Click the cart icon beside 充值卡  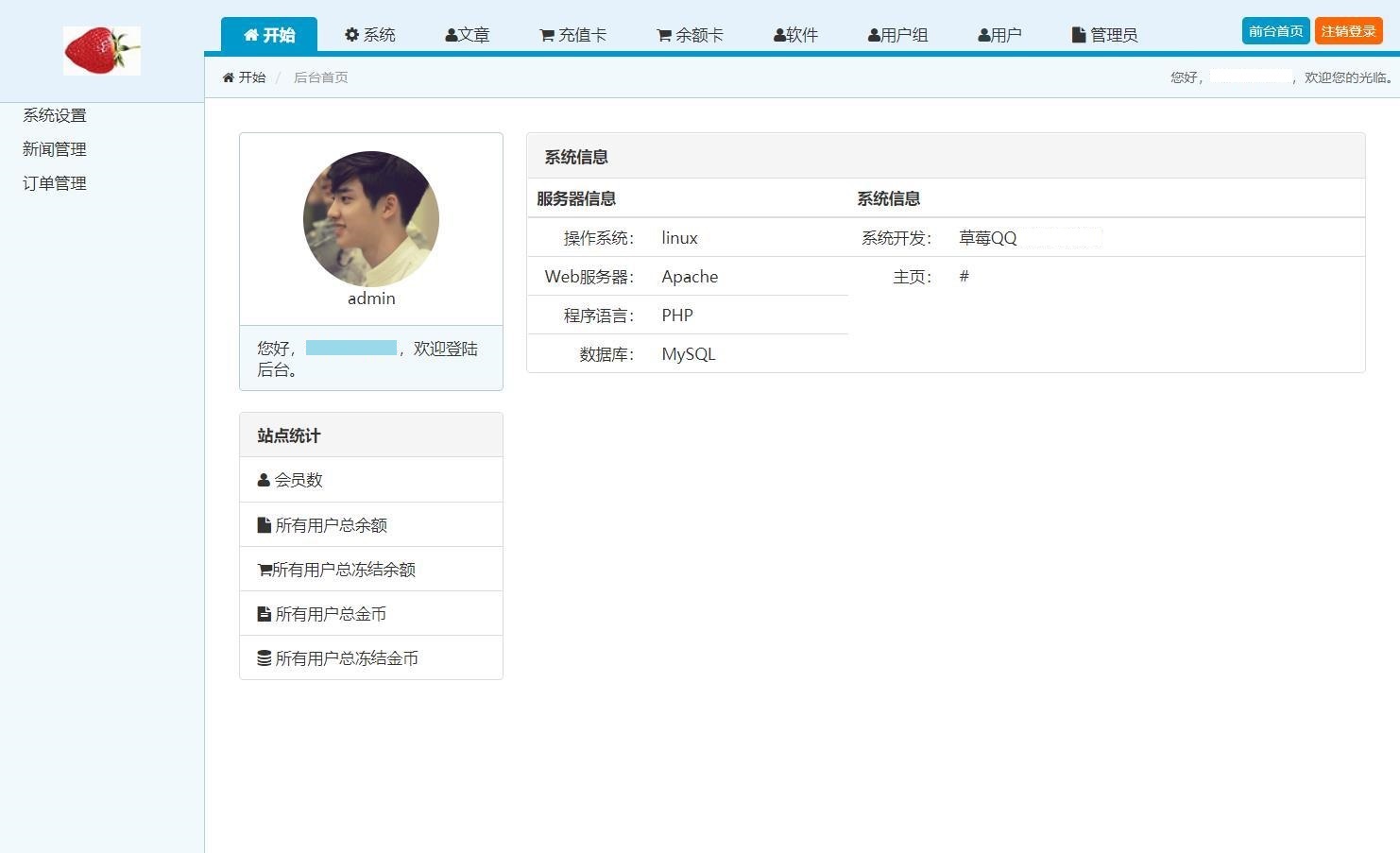[x=547, y=36]
